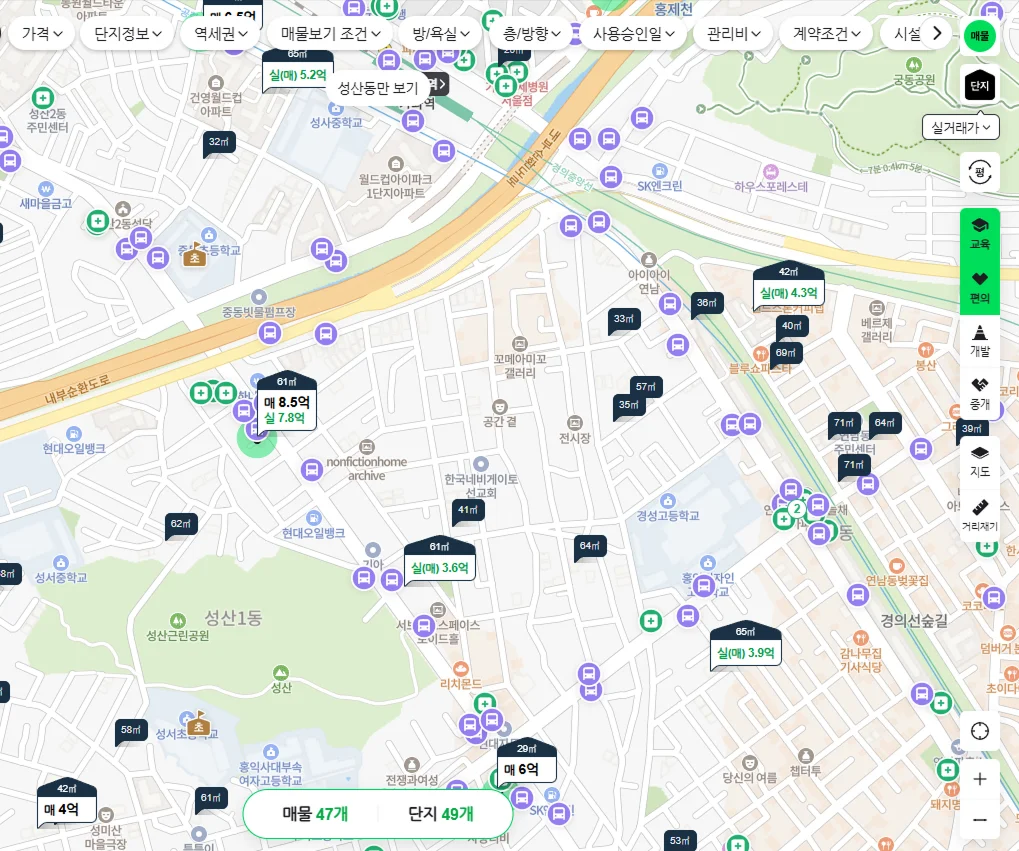The height and width of the screenshot is (851, 1019).
Task: Expand the 역세권 filter
Action: tap(221, 33)
